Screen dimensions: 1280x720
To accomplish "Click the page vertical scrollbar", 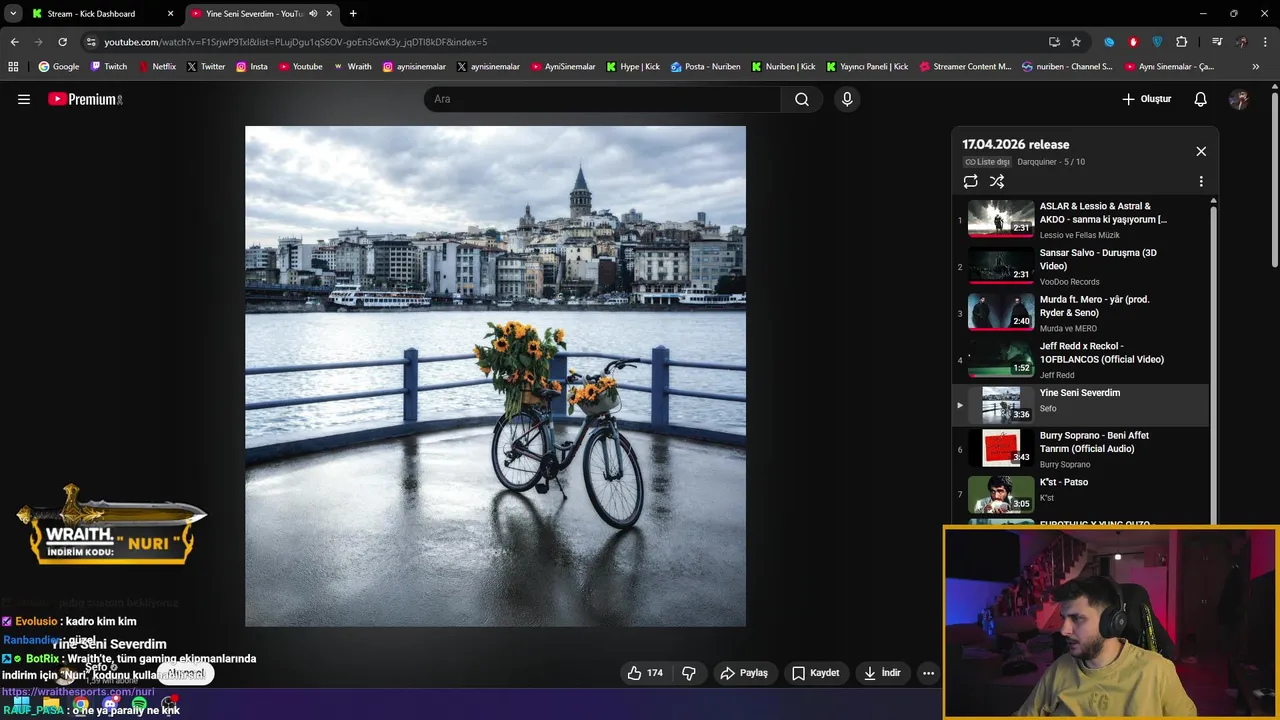I will [1274, 180].
